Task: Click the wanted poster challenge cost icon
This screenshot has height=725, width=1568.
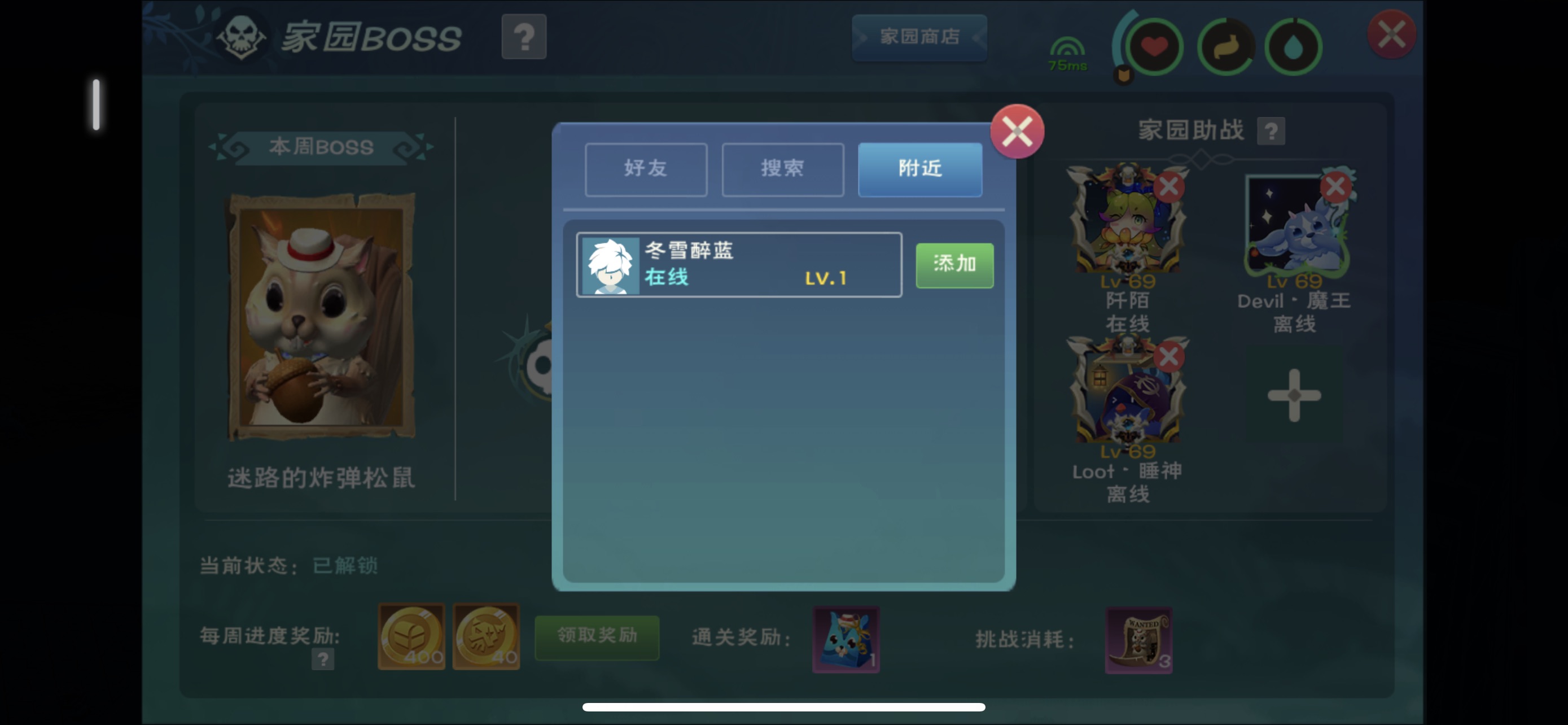Action: 1138,640
